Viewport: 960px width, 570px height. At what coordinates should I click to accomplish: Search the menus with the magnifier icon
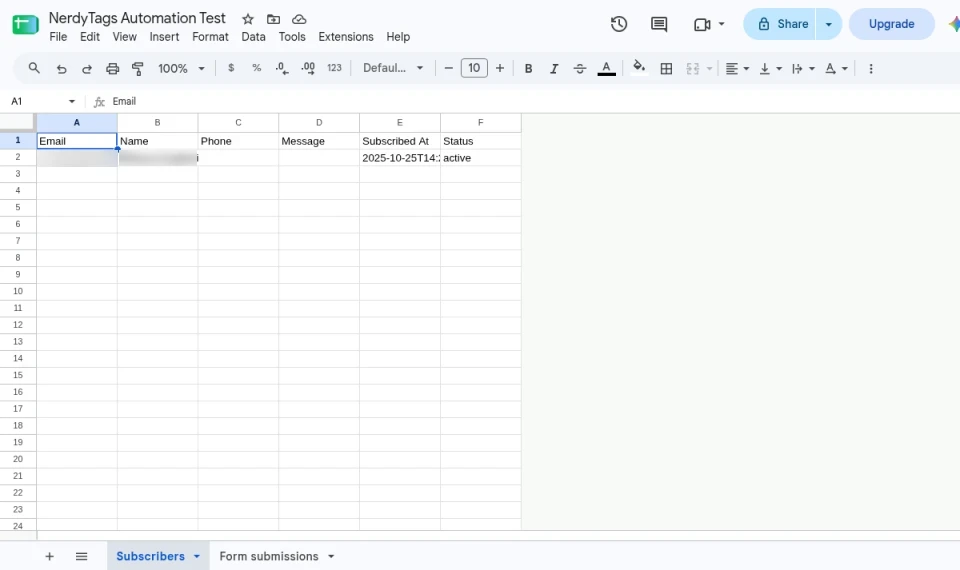click(34, 68)
